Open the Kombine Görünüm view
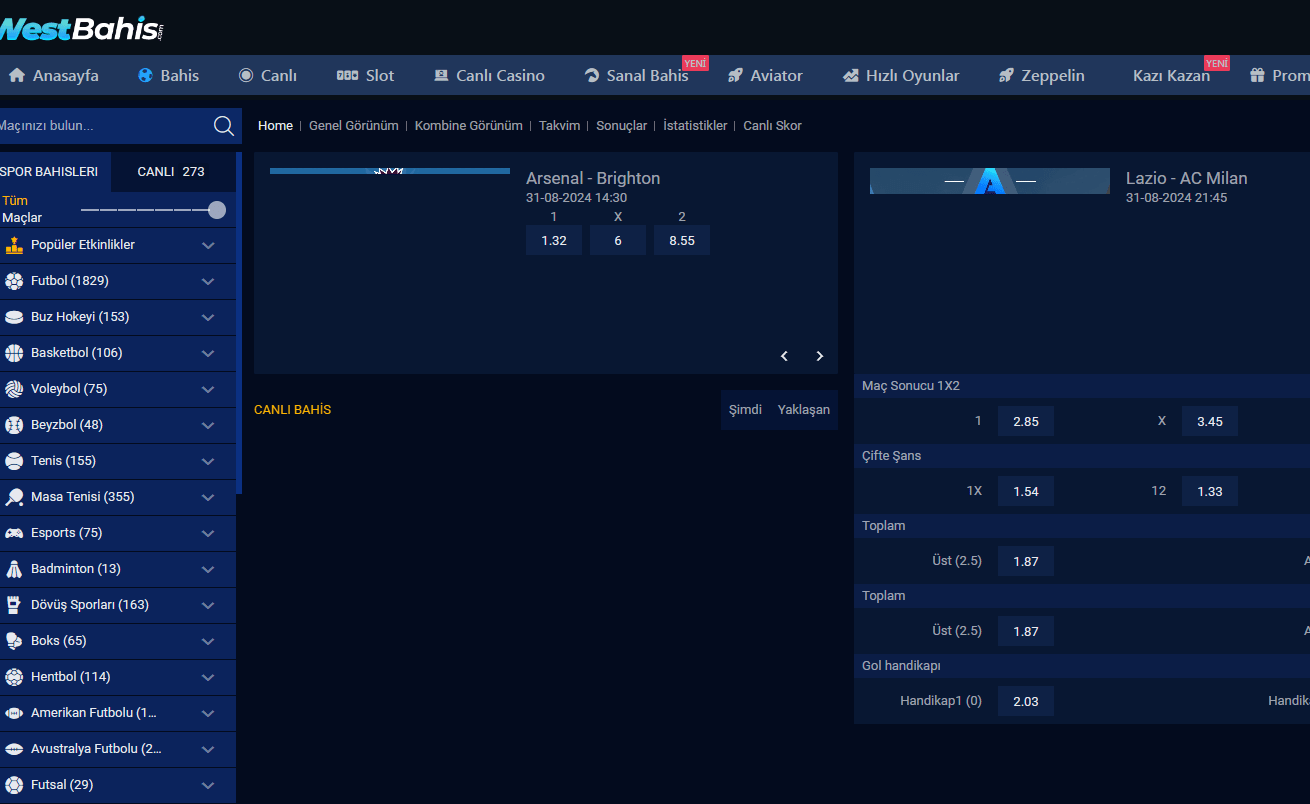This screenshot has height=804, width=1310. 469,126
